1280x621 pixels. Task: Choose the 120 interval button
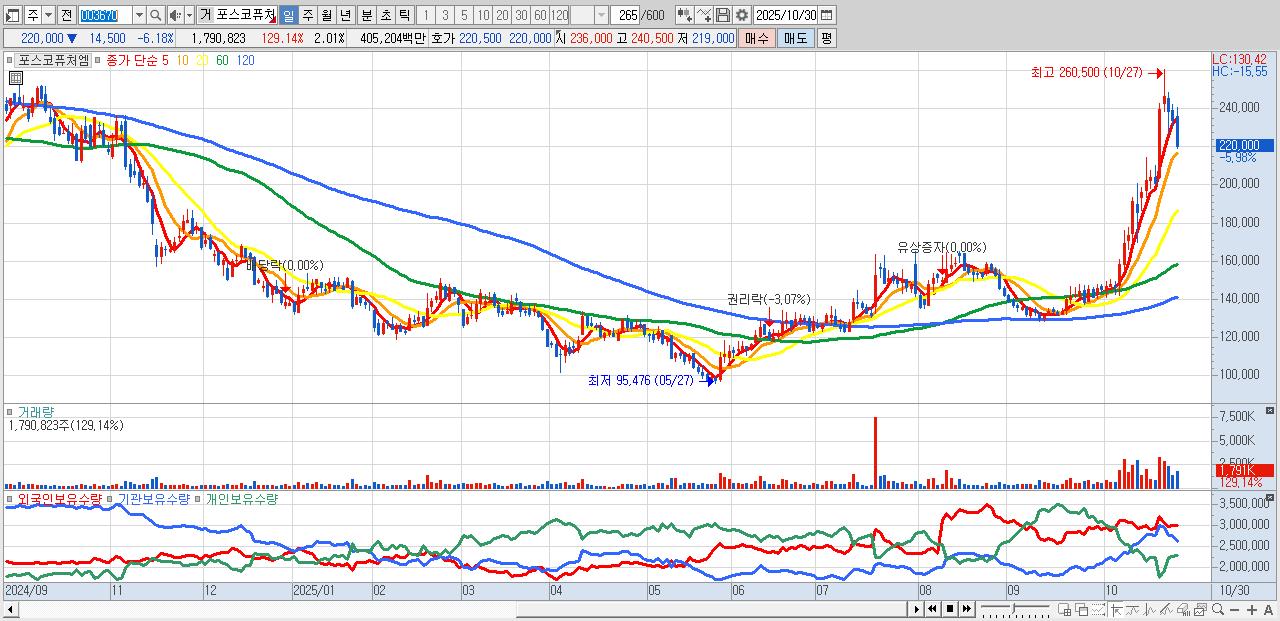point(559,15)
